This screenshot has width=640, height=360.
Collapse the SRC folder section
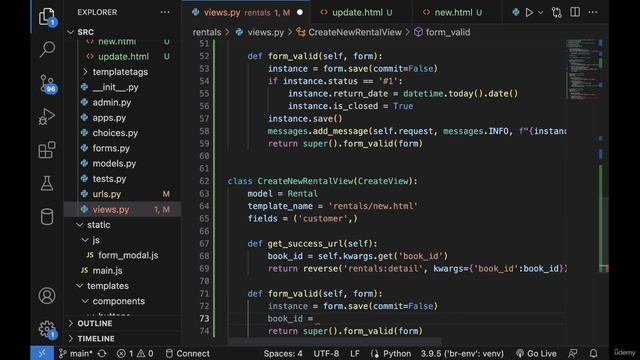point(85,32)
